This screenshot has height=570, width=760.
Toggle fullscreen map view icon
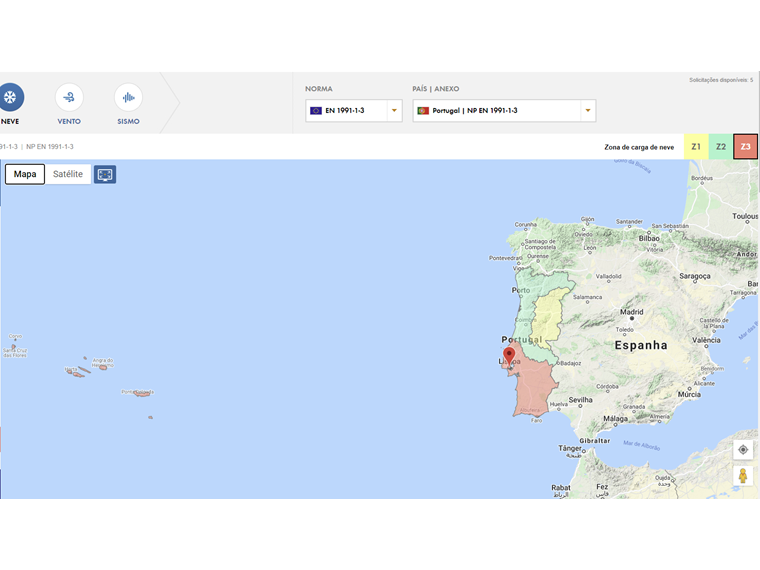click(105, 174)
